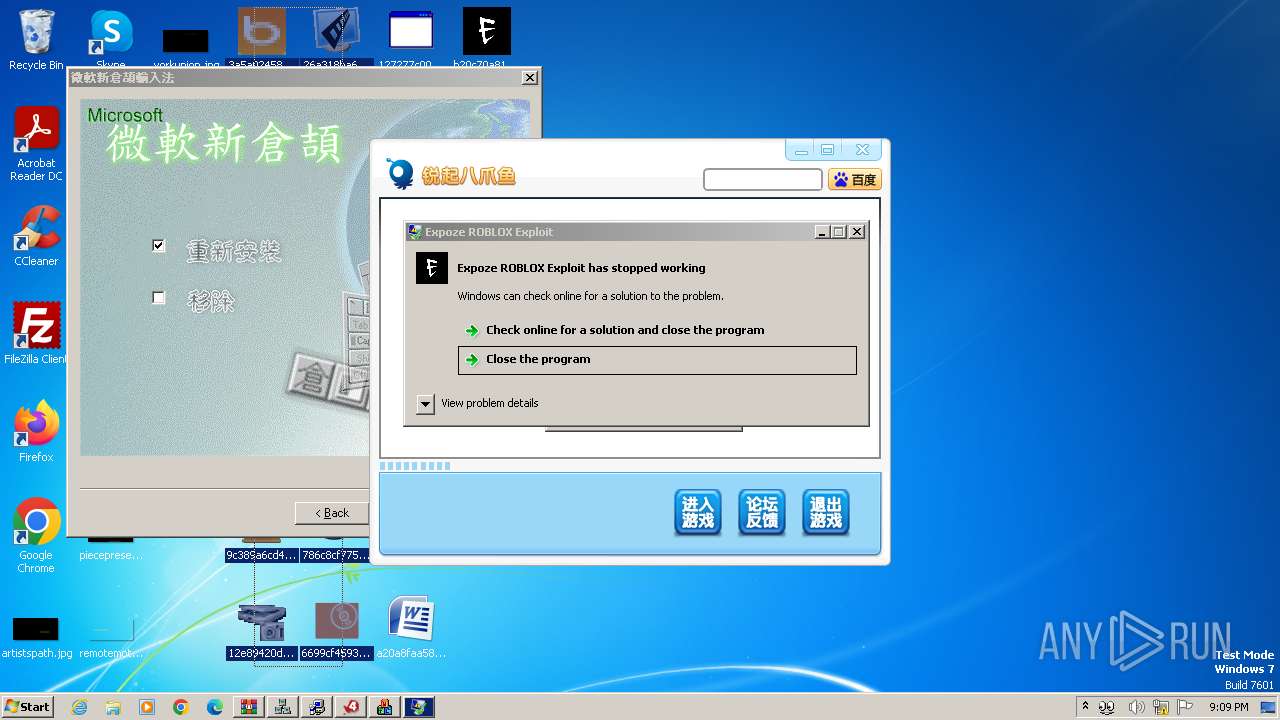Click the 进入游戏 enter game button
Viewport: 1280px width, 720px height.
[x=698, y=513]
